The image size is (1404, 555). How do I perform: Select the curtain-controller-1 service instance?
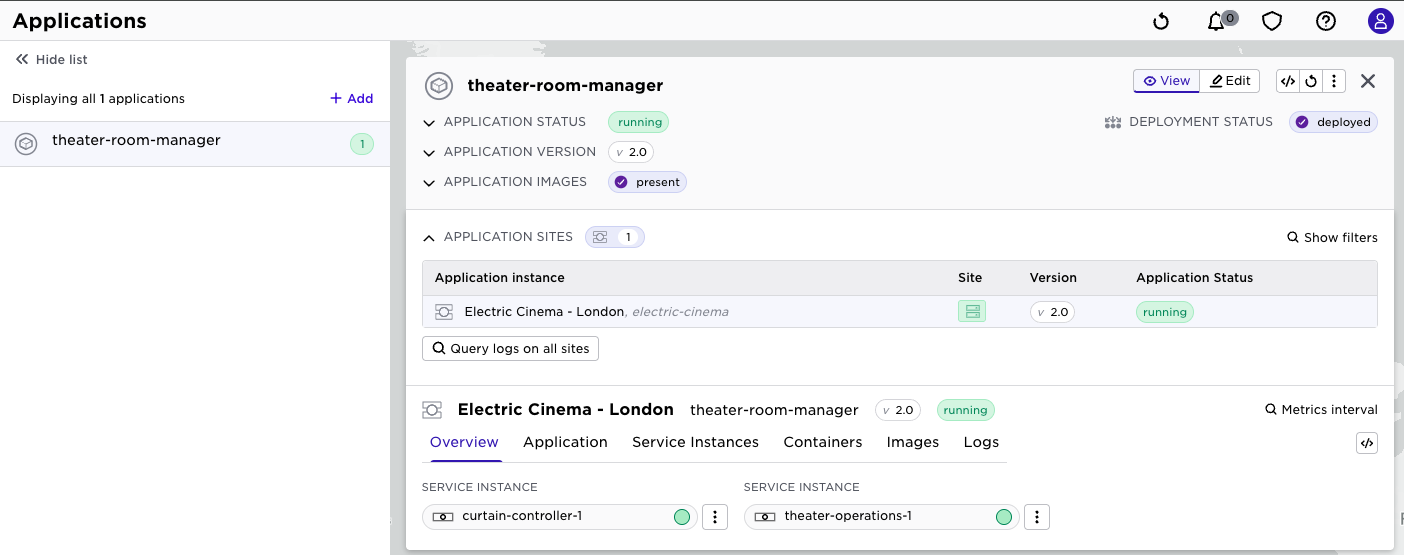560,517
